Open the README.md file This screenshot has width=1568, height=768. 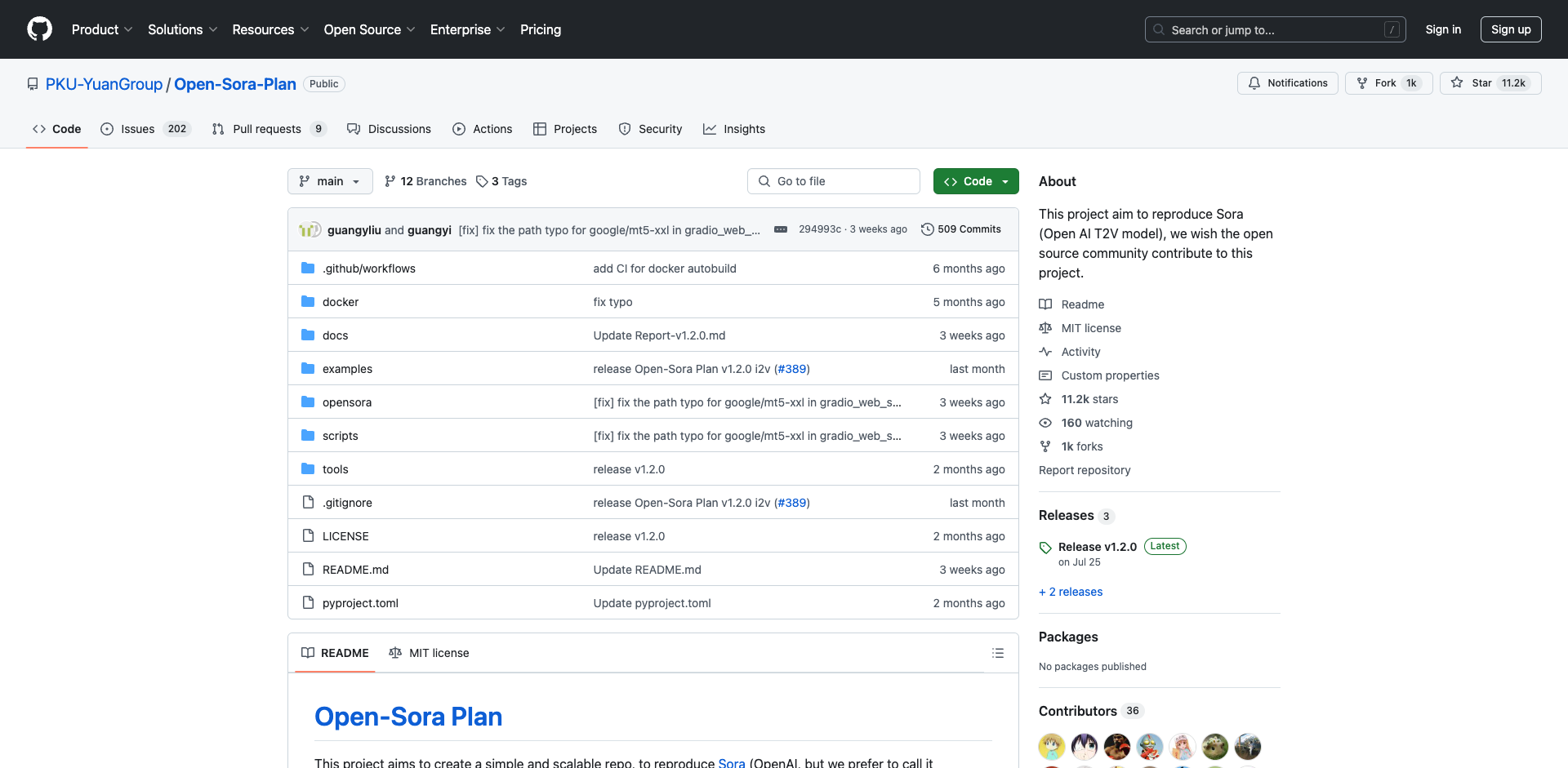click(x=355, y=570)
